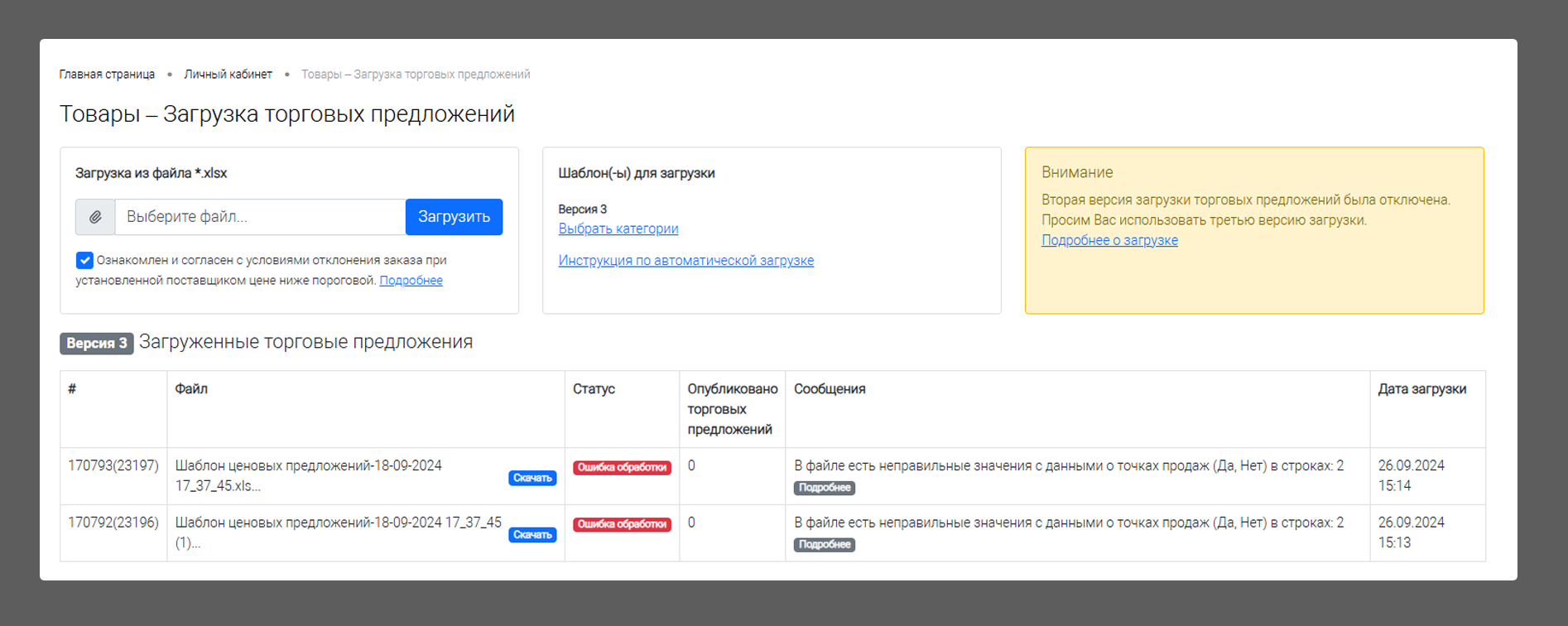Click 'Ошибка обработки' status in row 170793(23197)
The width and height of the screenshot is (1568, 626).
(x=622, y=467)
